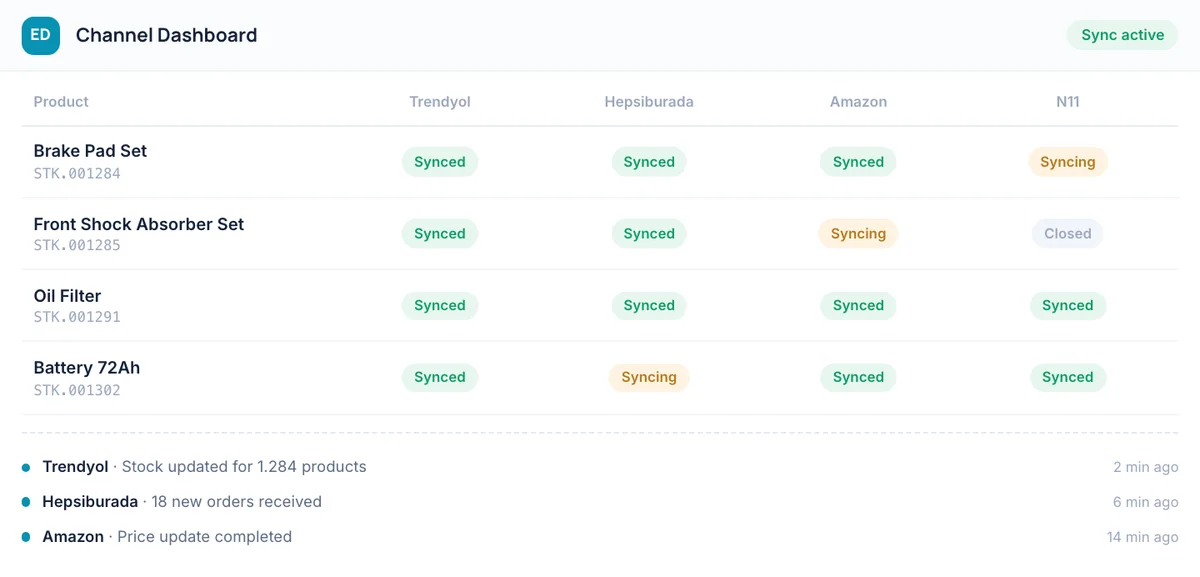The width and height of the screenshot is (1200, 577).
Task: Click Syncing badge for Brake Pad N11
Action: 1068,162
